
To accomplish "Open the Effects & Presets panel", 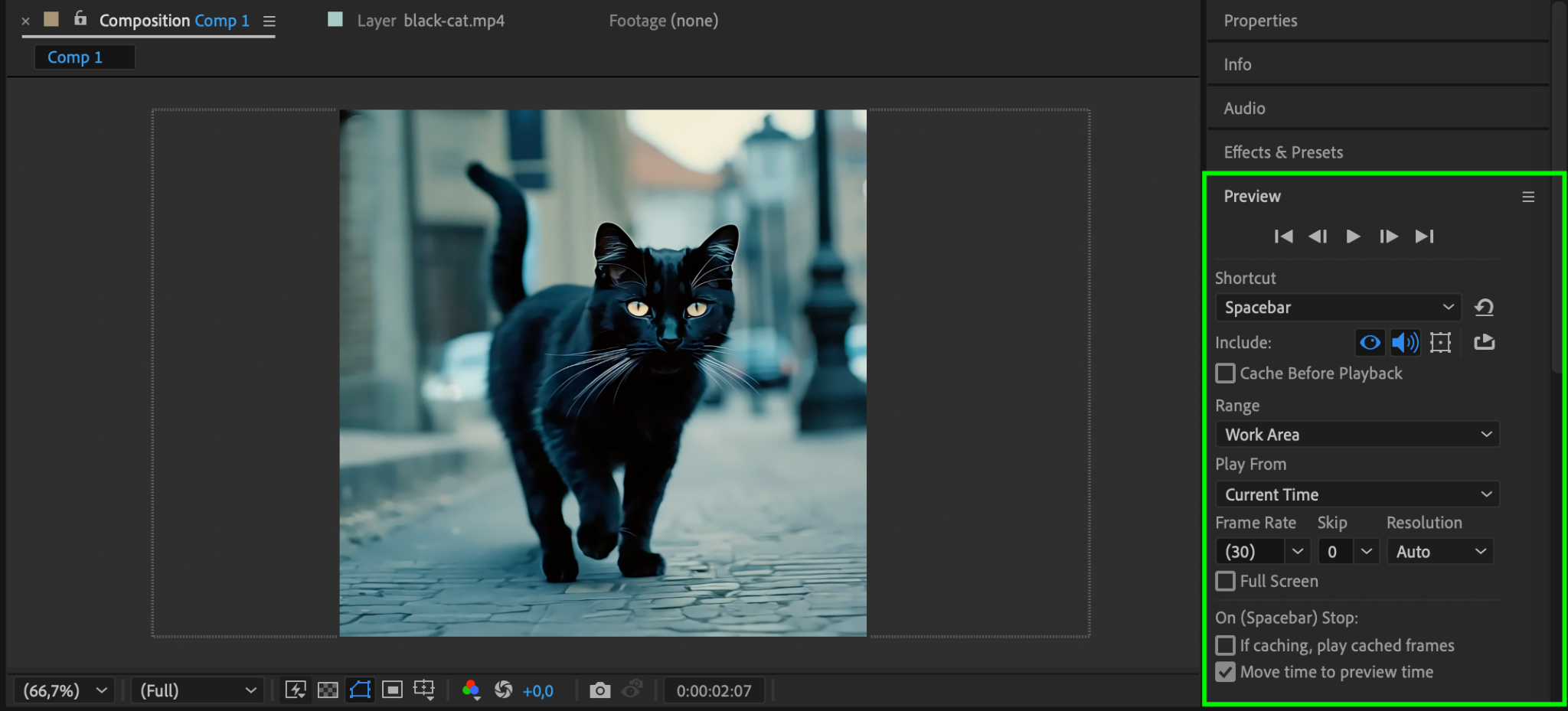I will tap(1283, 152).
